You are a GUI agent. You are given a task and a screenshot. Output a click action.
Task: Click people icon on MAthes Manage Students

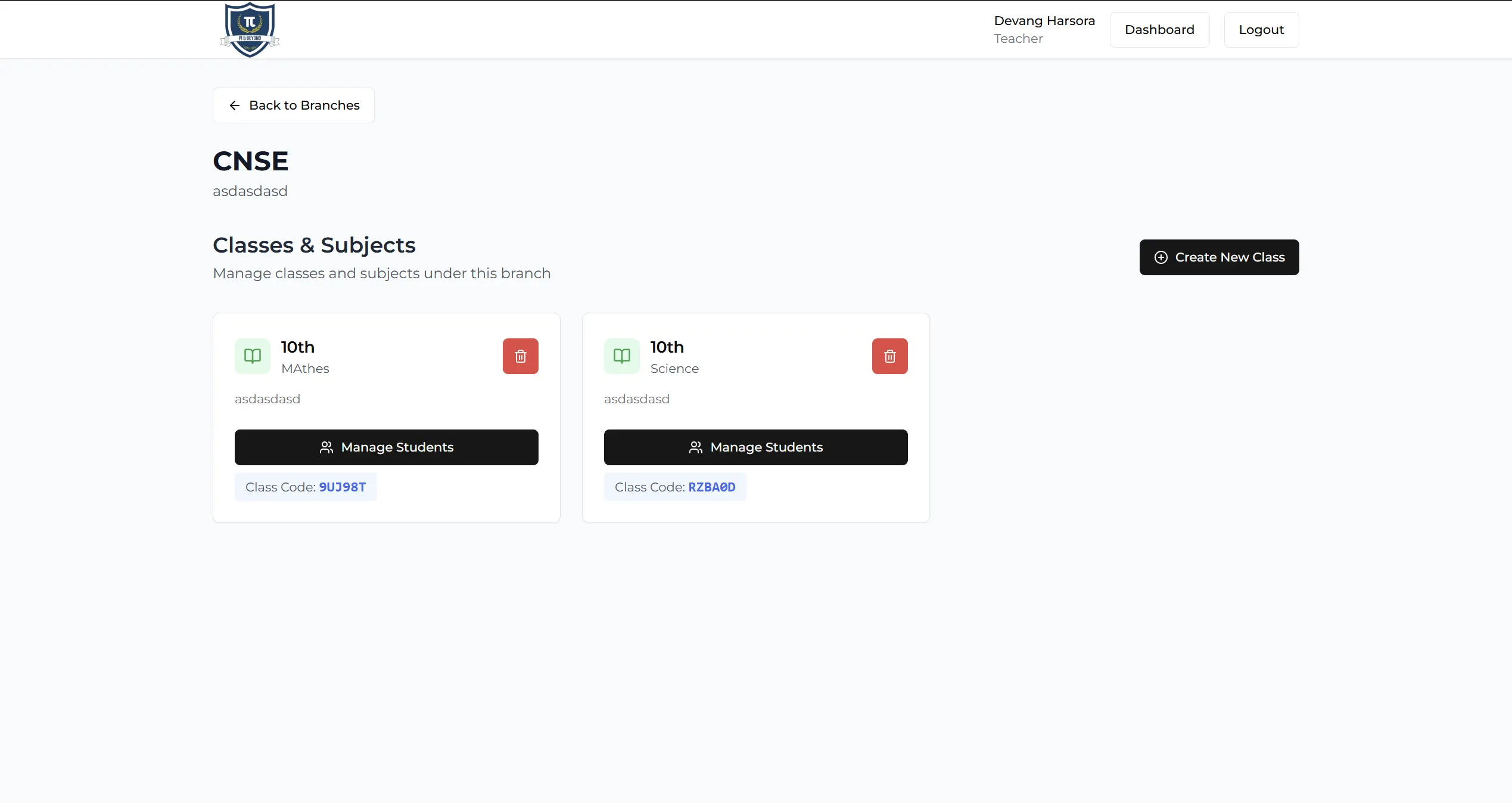[x=326, y=447]
